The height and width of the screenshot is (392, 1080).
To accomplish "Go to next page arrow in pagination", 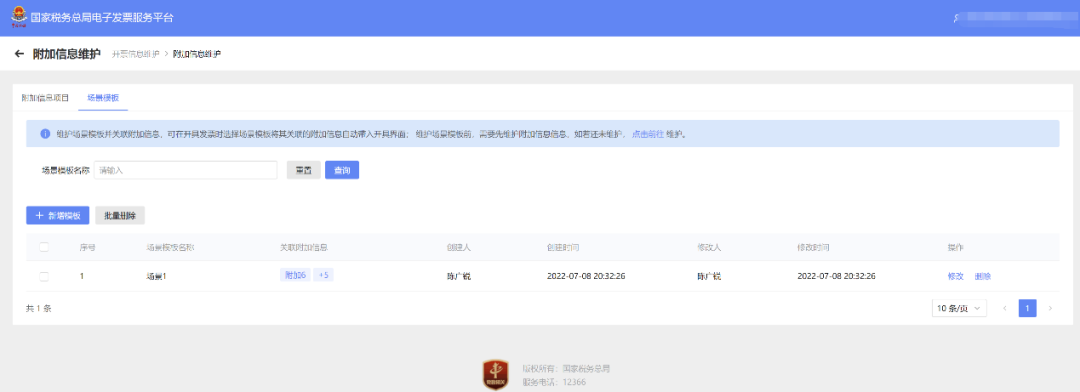I will click(x=1050, y=308).
